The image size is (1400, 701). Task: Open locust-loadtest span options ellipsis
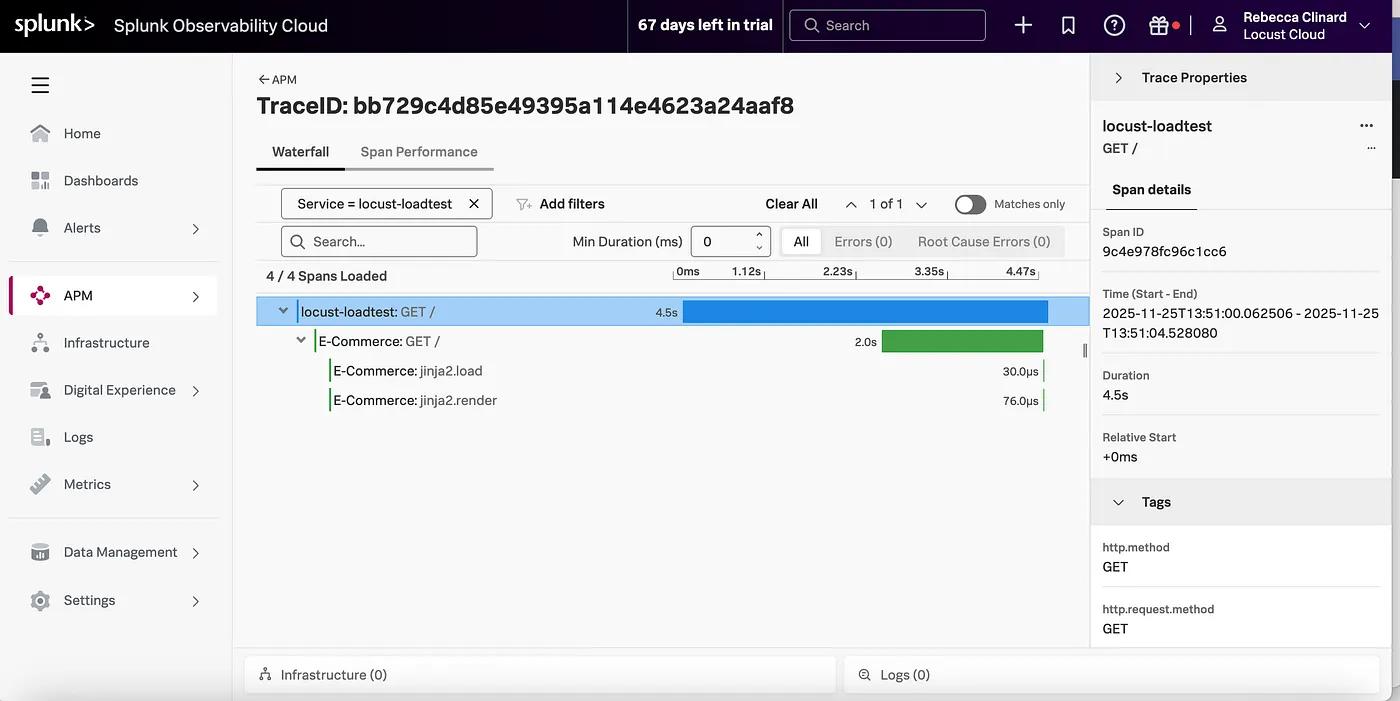[x=1366, y=126]
